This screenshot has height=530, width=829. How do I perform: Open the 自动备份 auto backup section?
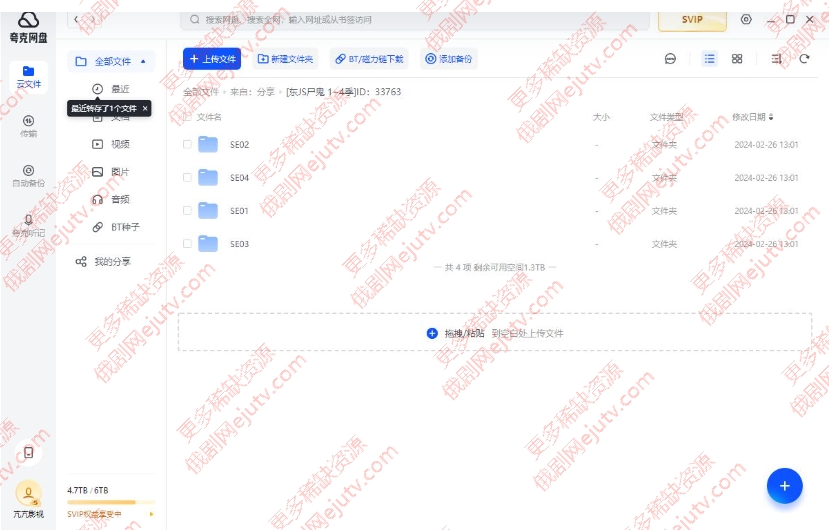(29, 176)
